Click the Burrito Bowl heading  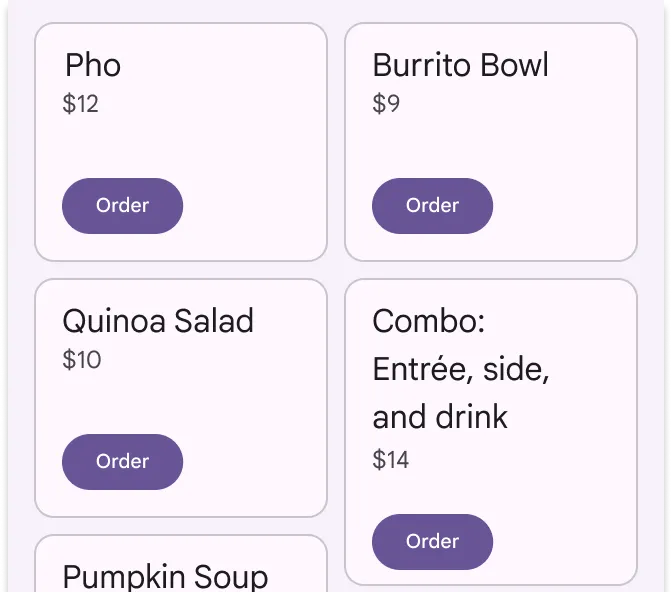[x=460, y=66]
